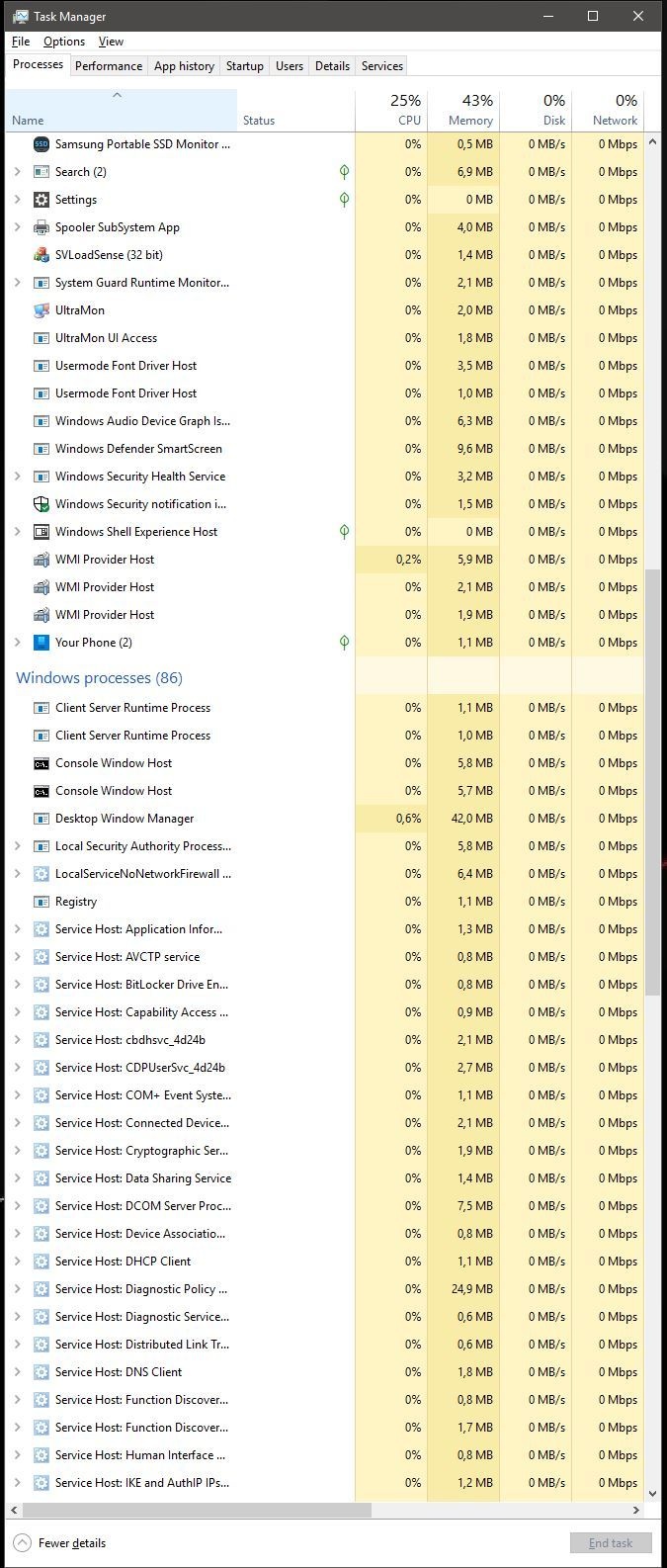667x1568 pixels.
Task: Expand System Guard Runtime Monitor row
Action: [17, 282]
